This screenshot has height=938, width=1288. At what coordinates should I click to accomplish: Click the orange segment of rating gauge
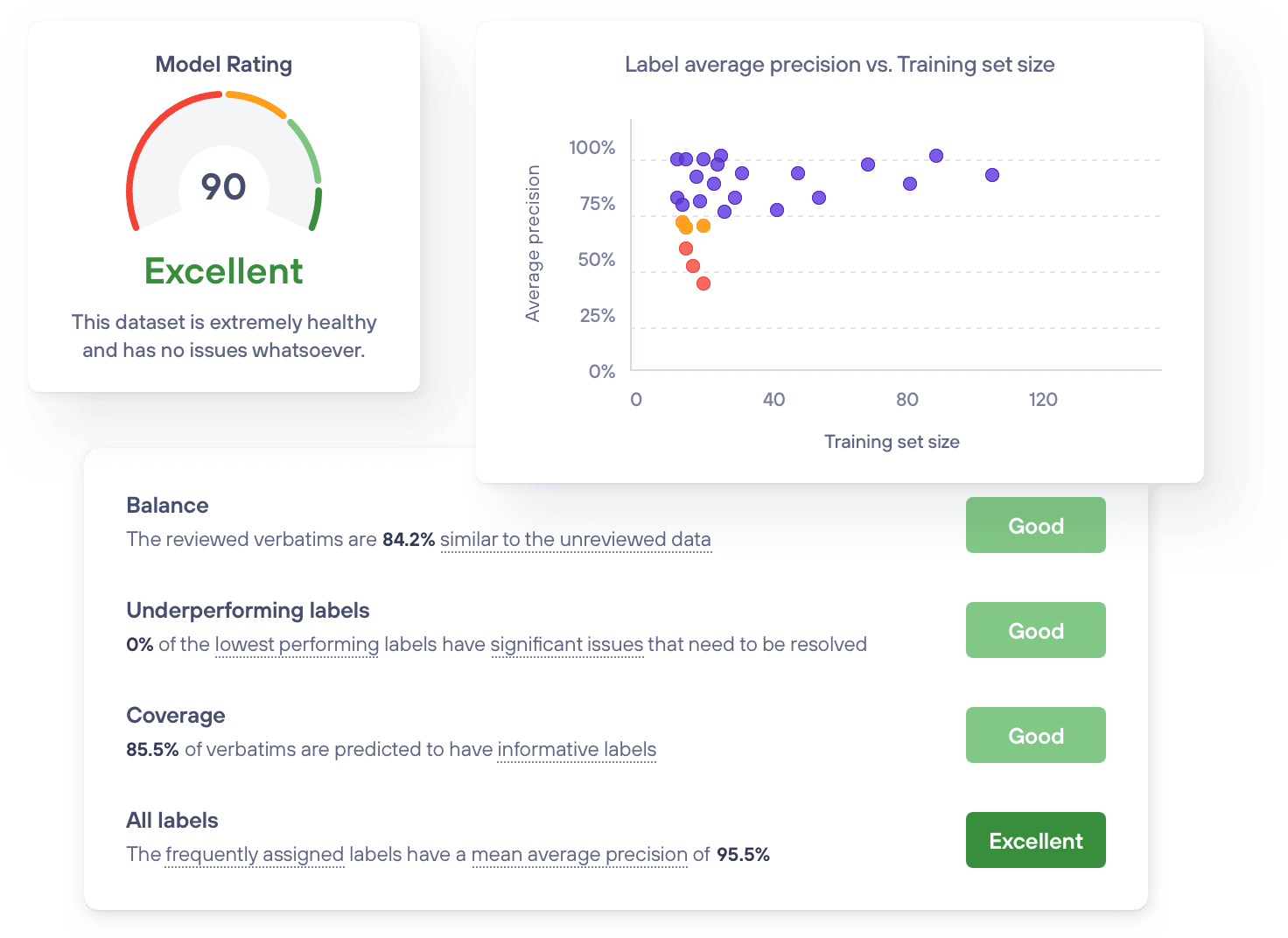pos(258,102)
